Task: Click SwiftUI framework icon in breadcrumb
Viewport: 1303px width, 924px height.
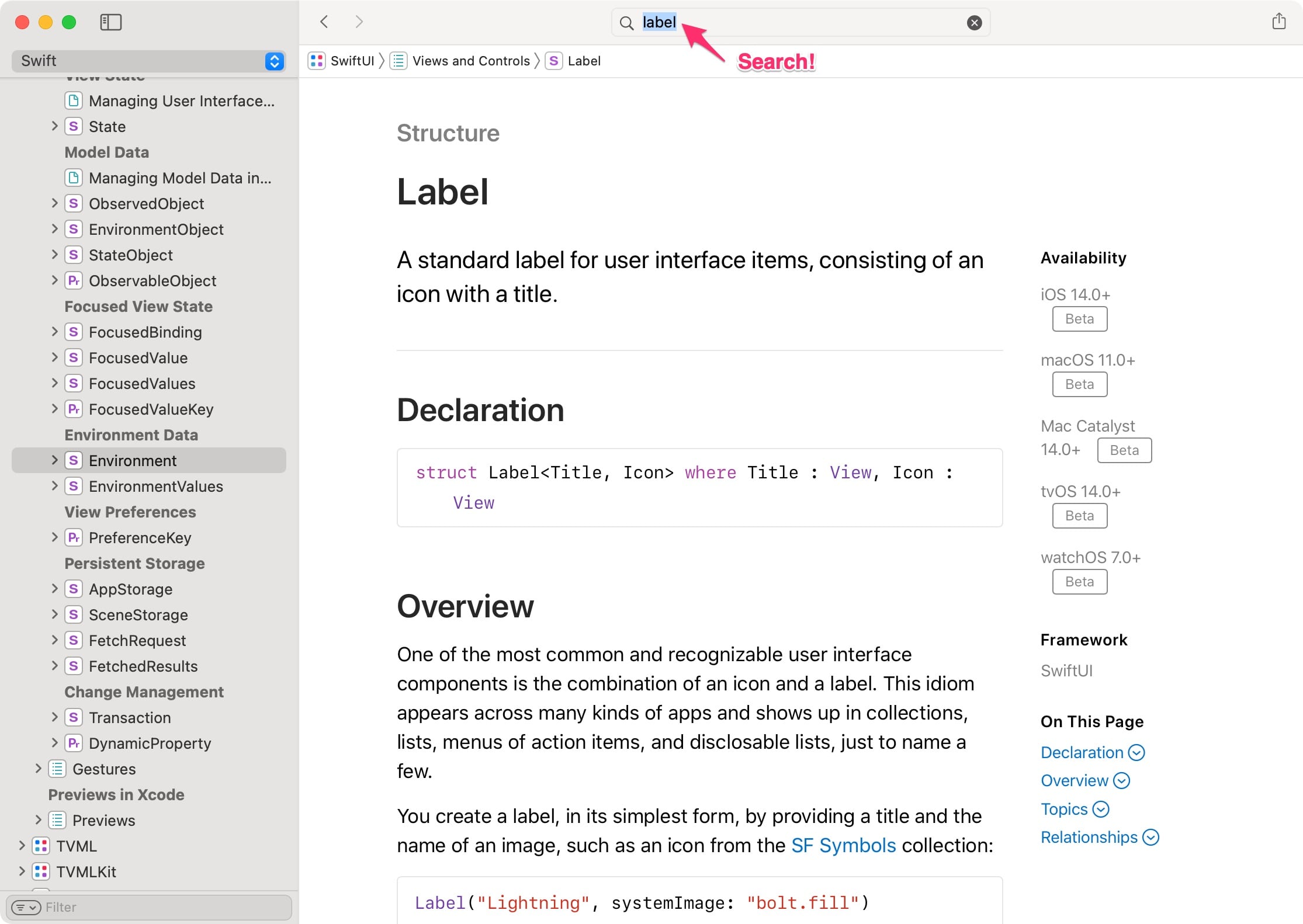Action: (x=317, y=61)
